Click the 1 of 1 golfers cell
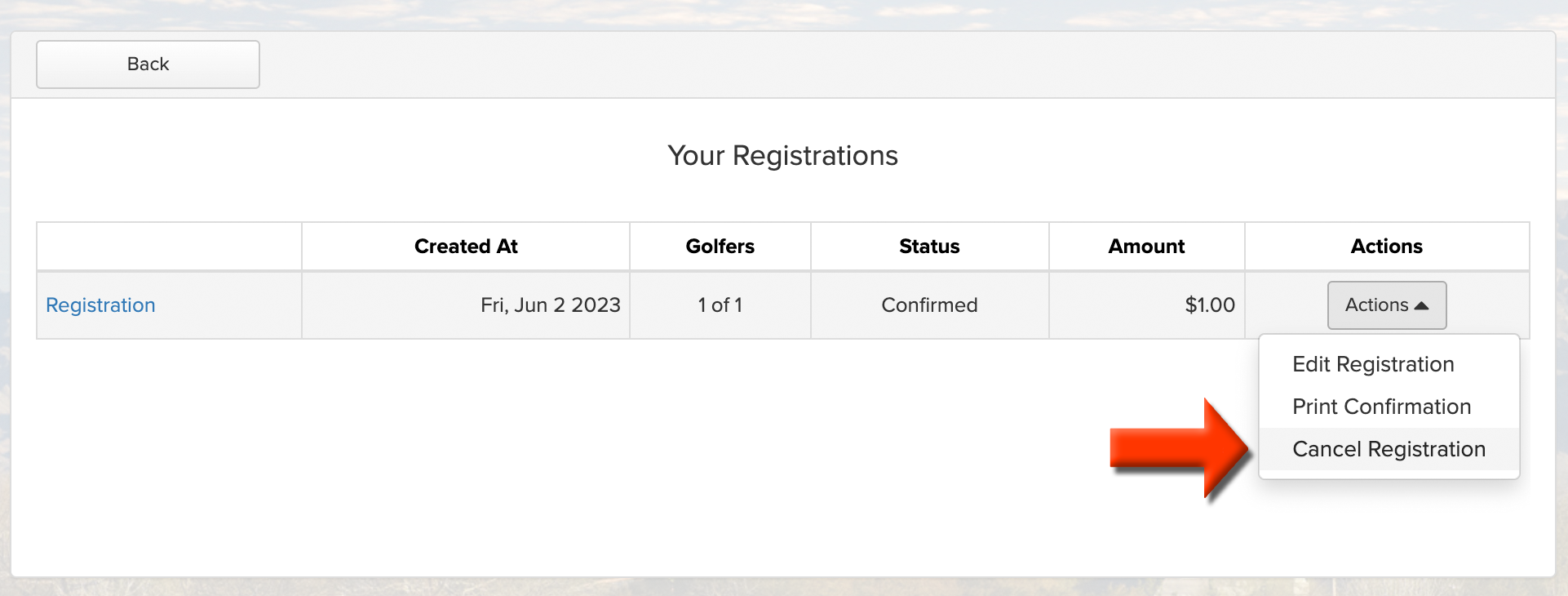The width and height of the screenshot is (1568, 596). (x=720, y=305)
